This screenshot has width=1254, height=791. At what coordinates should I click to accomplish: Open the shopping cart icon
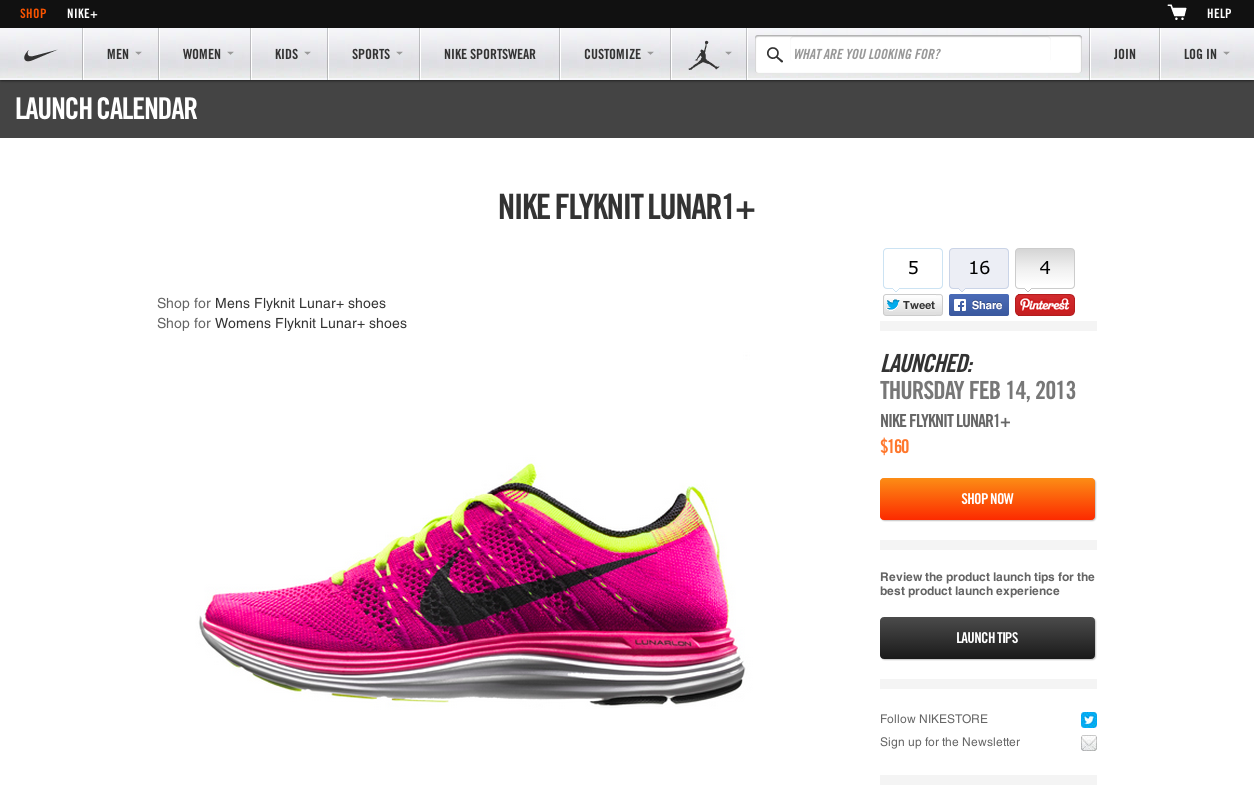[1177, 13]
